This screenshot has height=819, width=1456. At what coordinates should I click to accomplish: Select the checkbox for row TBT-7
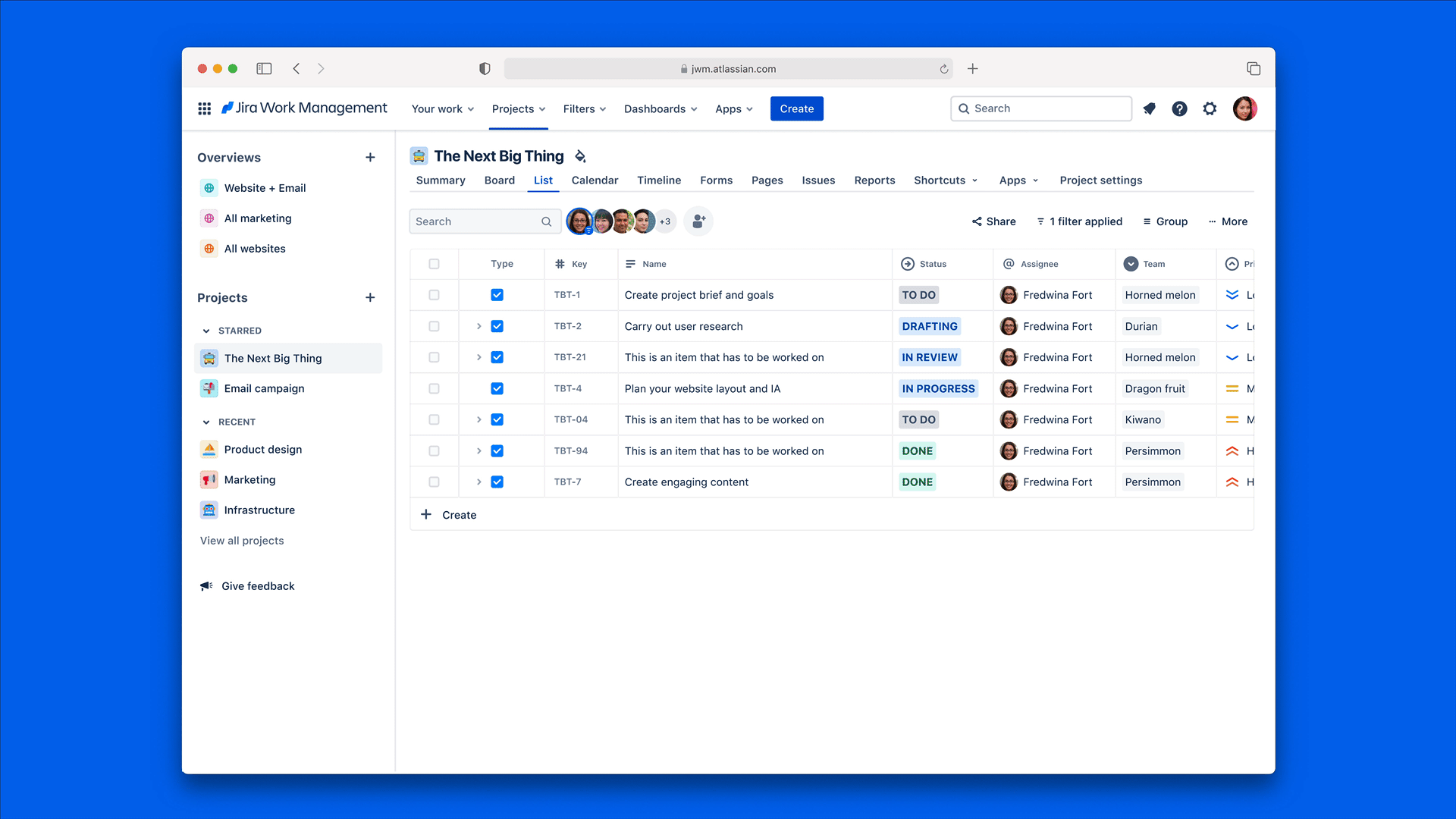(x=434, y=482)
